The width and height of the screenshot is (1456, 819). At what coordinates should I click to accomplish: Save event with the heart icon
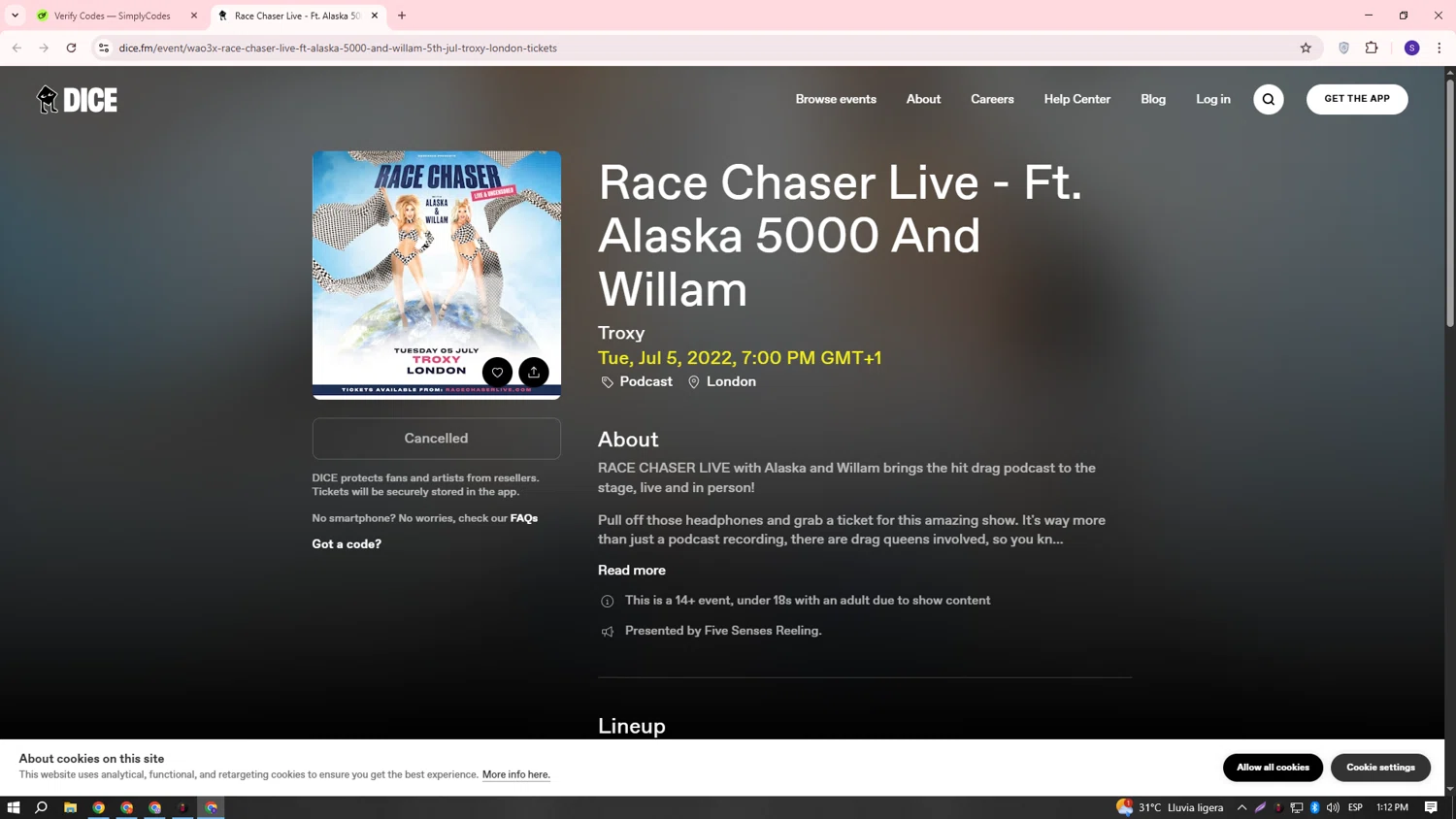pyautogui.click(x=497, y=372)
